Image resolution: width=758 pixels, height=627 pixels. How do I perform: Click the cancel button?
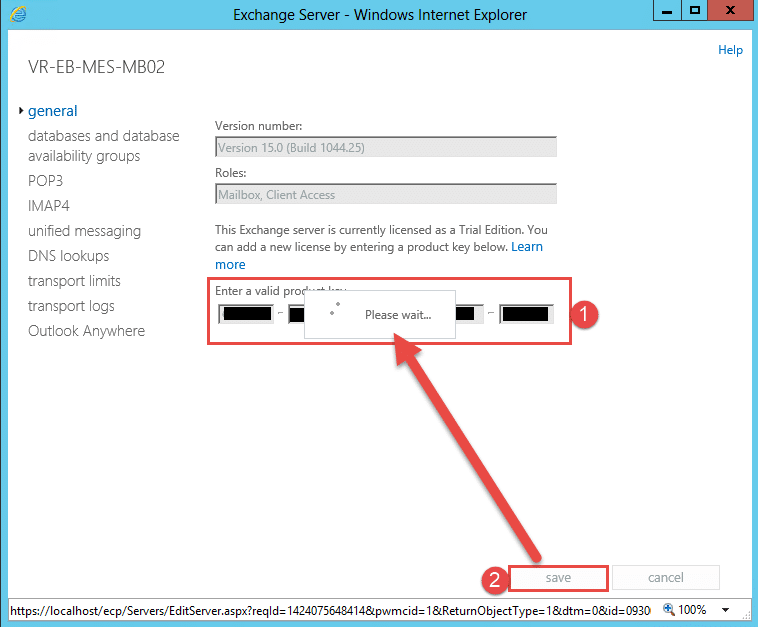[x=666, y=578]
